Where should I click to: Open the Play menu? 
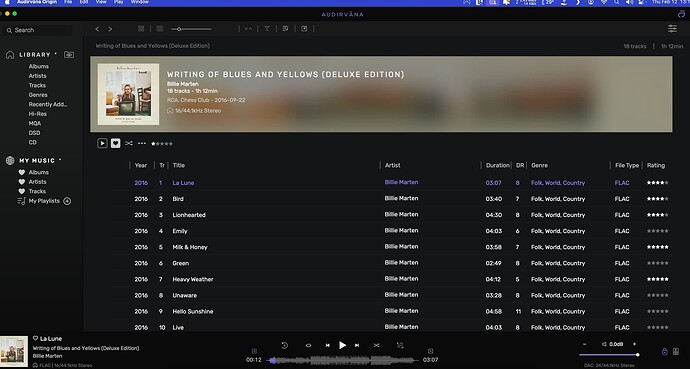click(x=118, y=2)
